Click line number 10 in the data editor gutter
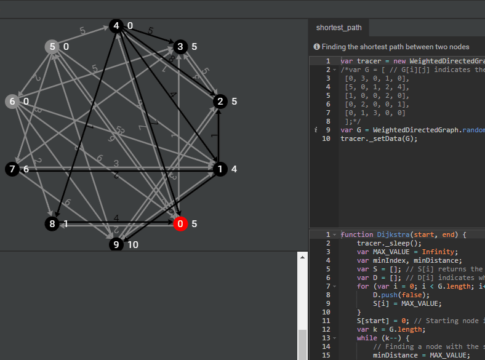485x360 pixels. pyautogui.click(x=326, y=139)
